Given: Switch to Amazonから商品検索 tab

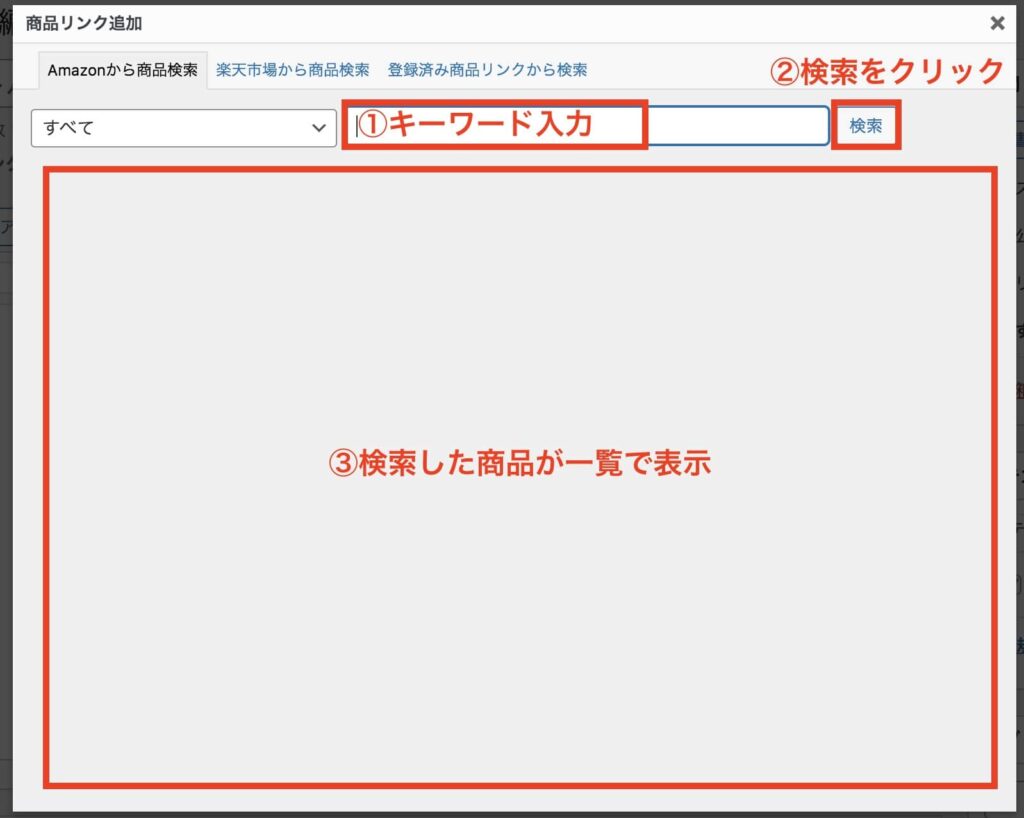Looking at the screenshot, I should (x=122, y=71).
